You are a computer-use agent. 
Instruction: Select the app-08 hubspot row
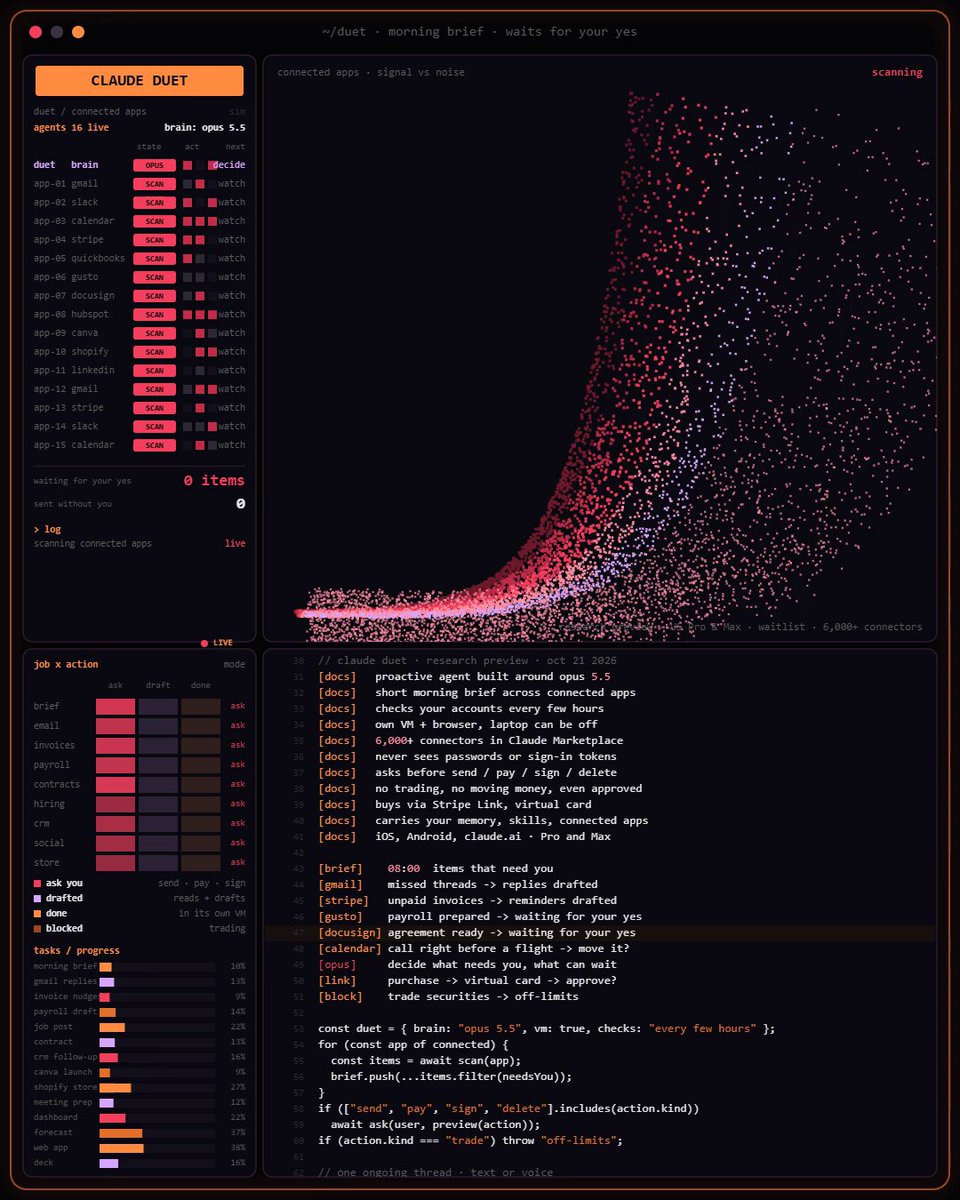[x=139, y=314]
